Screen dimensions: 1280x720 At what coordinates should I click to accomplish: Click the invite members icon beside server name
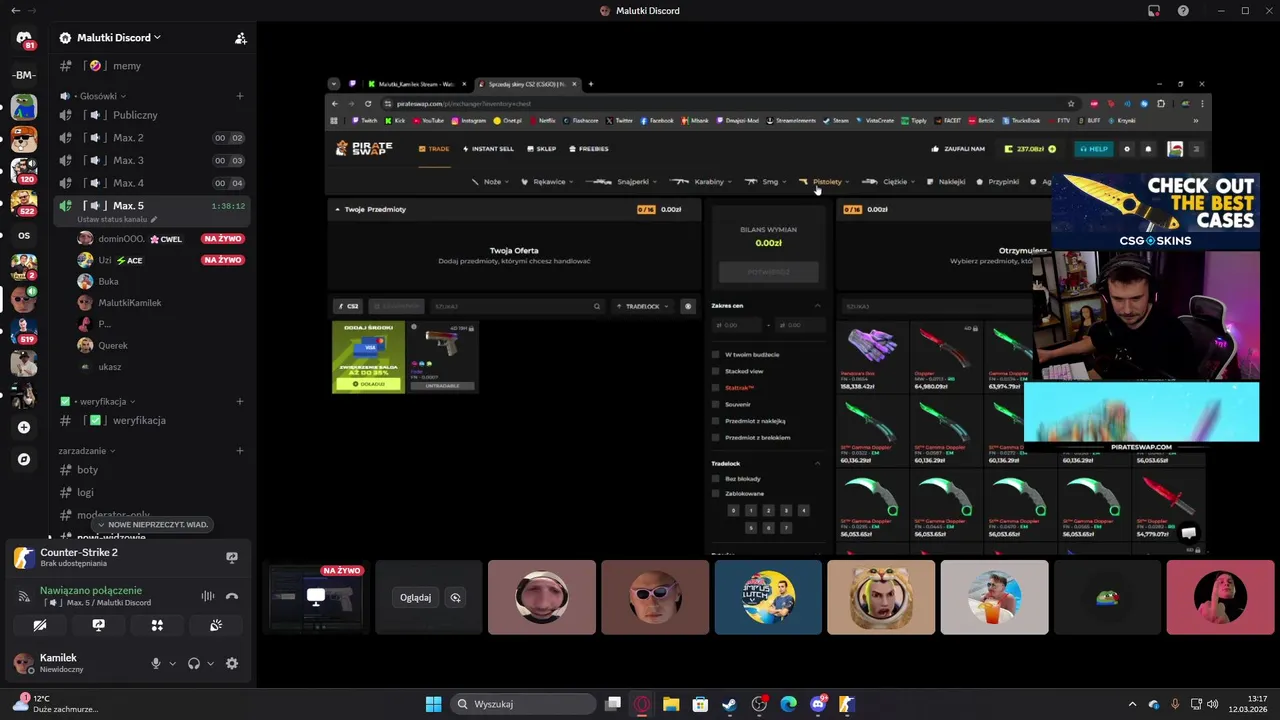point(240,38)
